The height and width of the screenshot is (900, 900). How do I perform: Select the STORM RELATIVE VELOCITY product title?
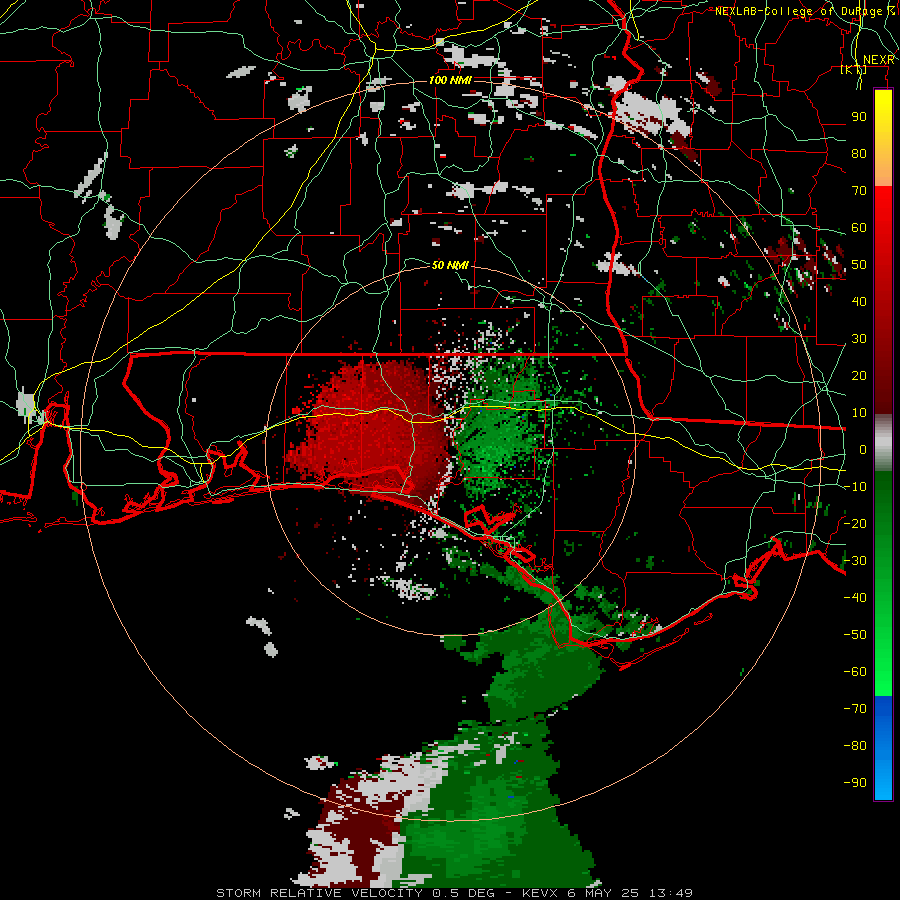[x=319, y=893]
